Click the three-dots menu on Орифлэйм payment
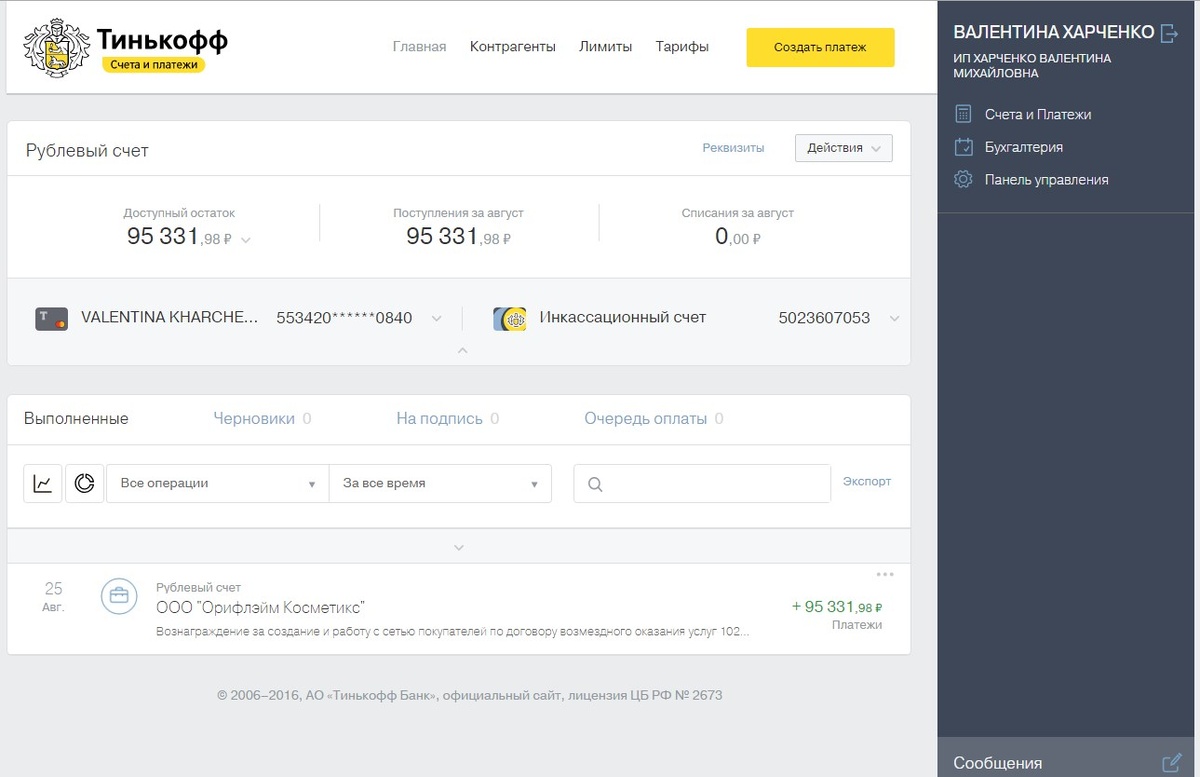This screenshot has width=1200, height=777. (x=885, y=574)
